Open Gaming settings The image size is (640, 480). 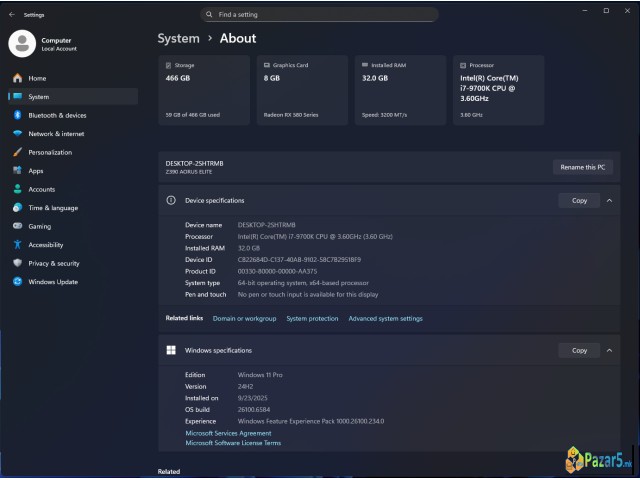(73, 227)
